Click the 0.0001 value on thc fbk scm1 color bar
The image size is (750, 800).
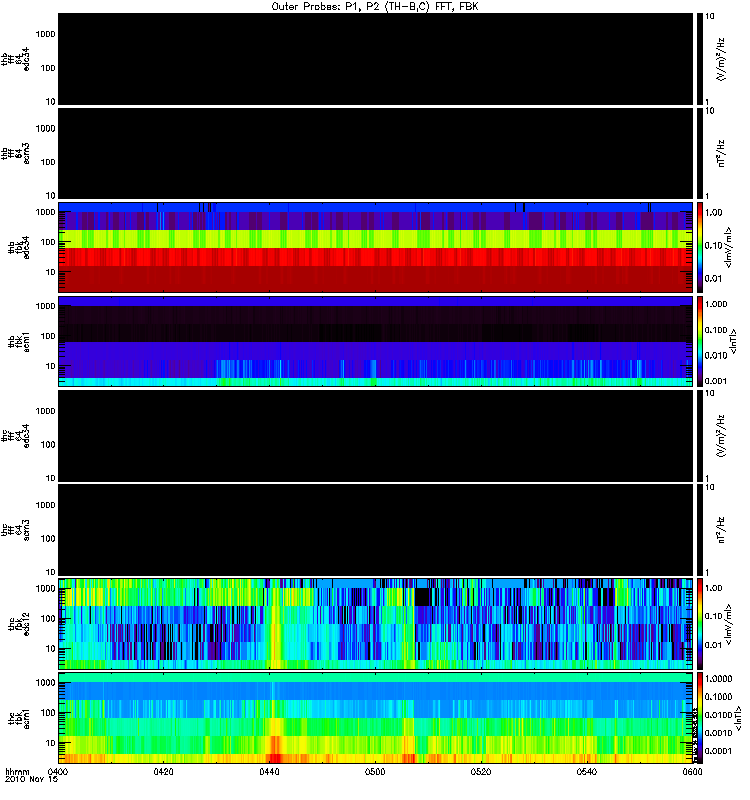(718, 751)
